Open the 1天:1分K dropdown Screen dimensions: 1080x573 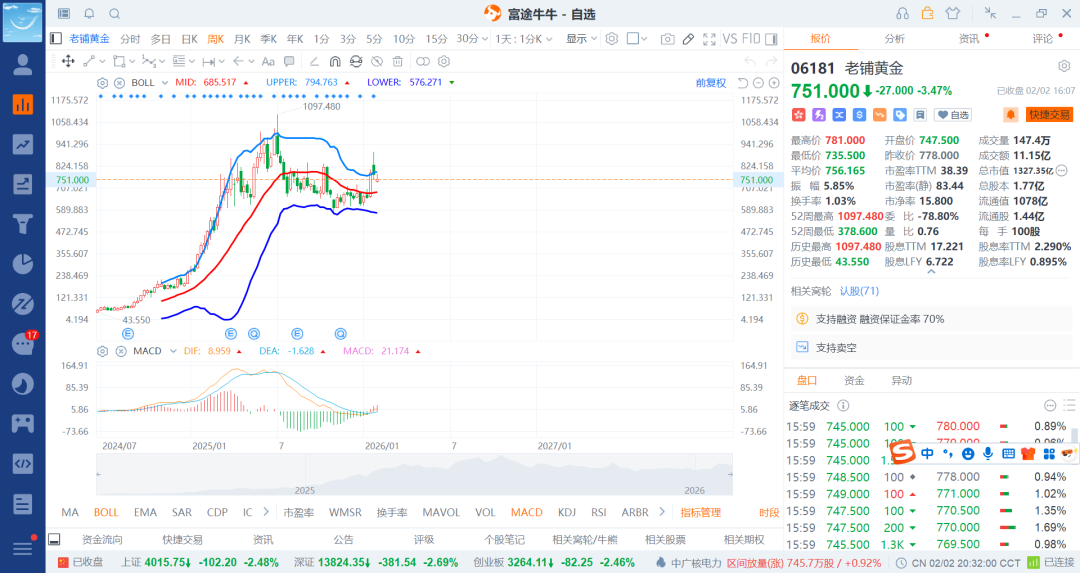523,39
